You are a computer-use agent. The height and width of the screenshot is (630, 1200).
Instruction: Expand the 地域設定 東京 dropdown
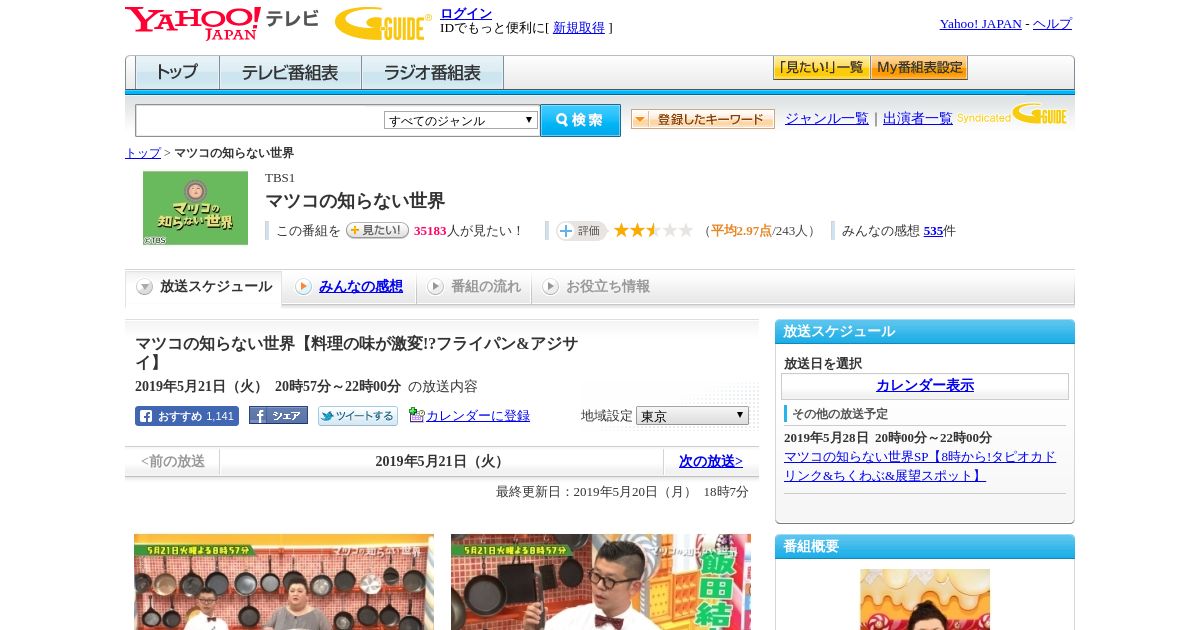coord(692,415)
